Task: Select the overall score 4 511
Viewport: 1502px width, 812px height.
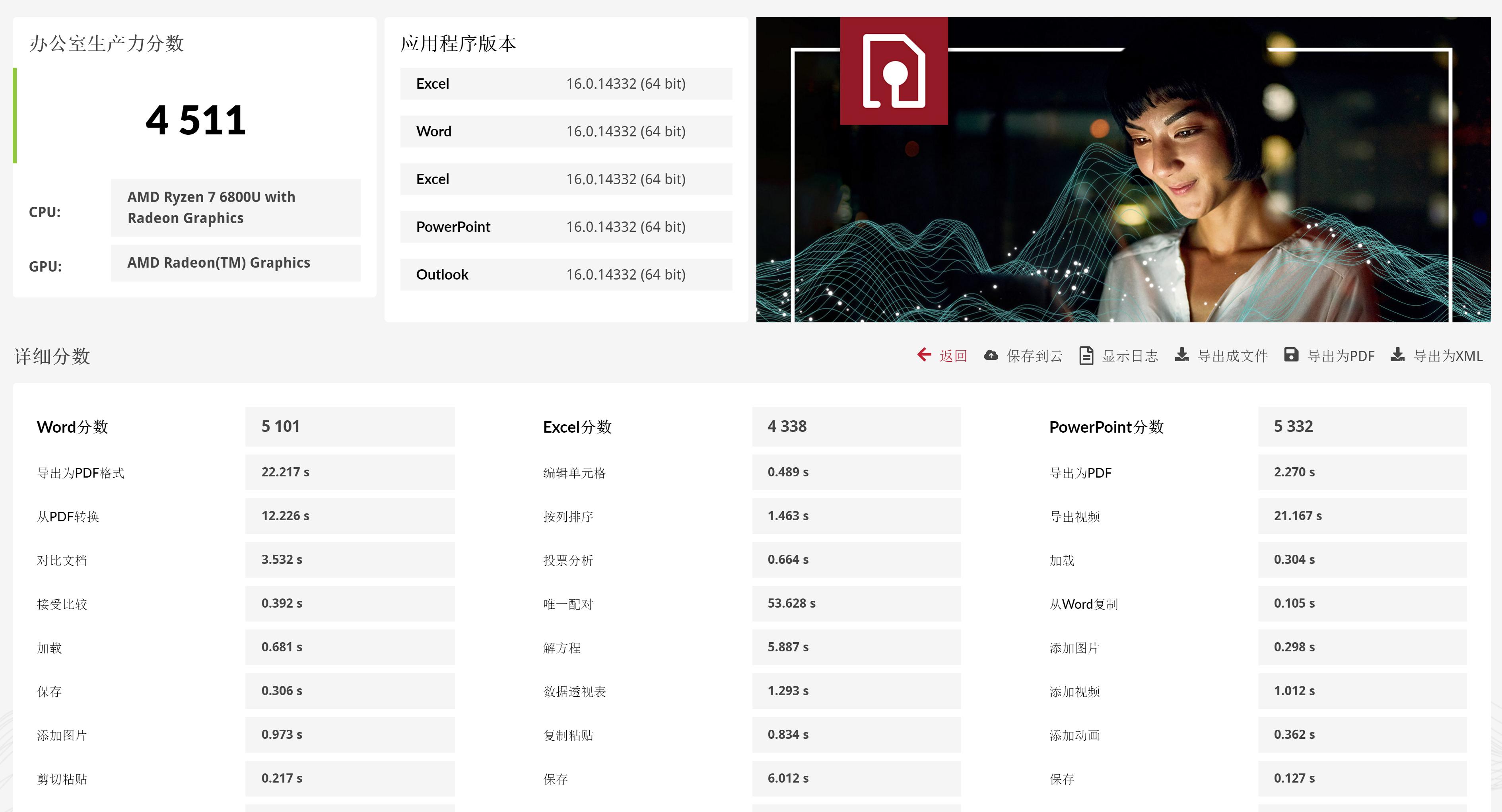Action: tap(196, 120)
